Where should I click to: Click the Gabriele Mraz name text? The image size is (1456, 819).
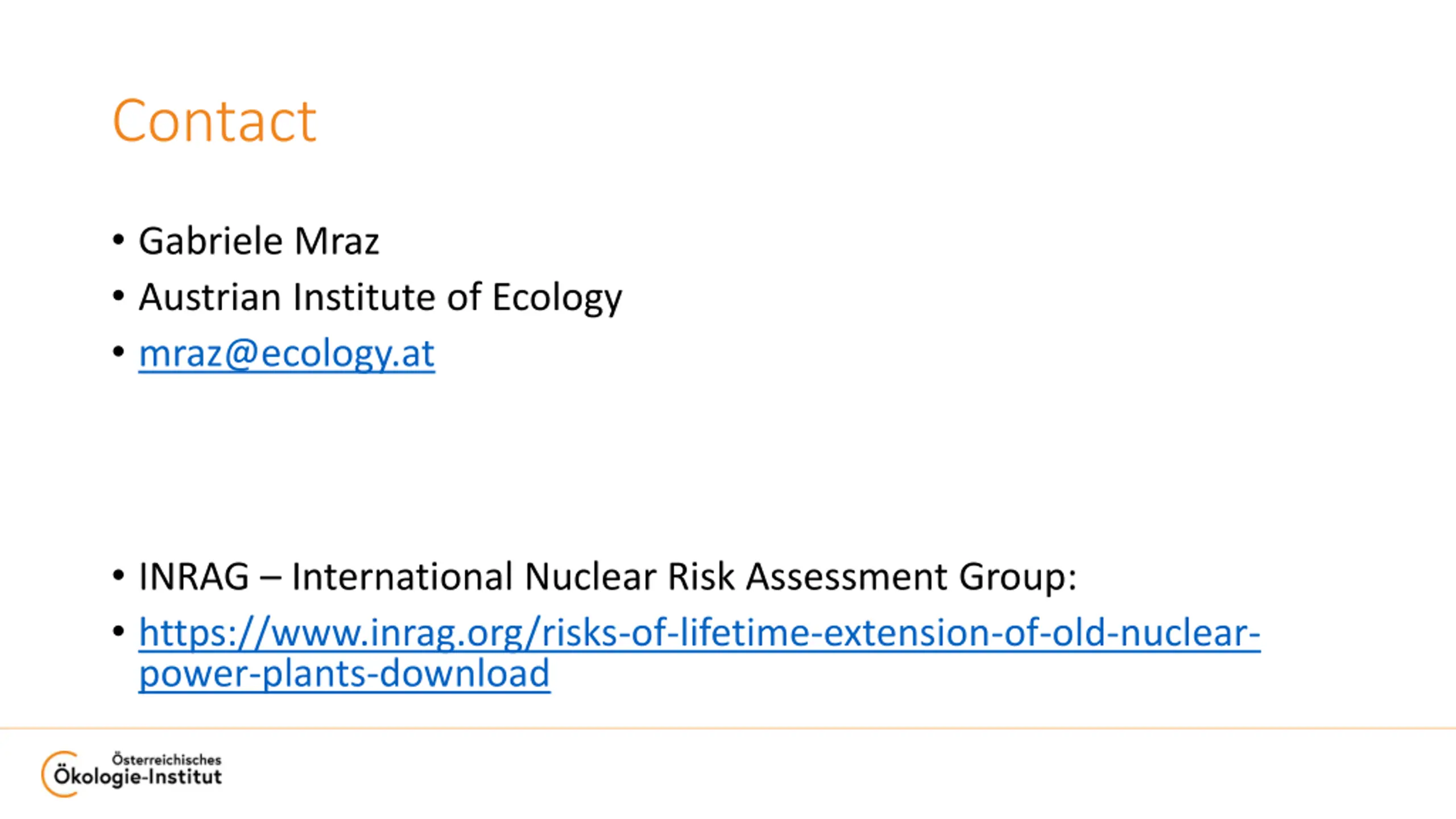click(x=259, y=241)
